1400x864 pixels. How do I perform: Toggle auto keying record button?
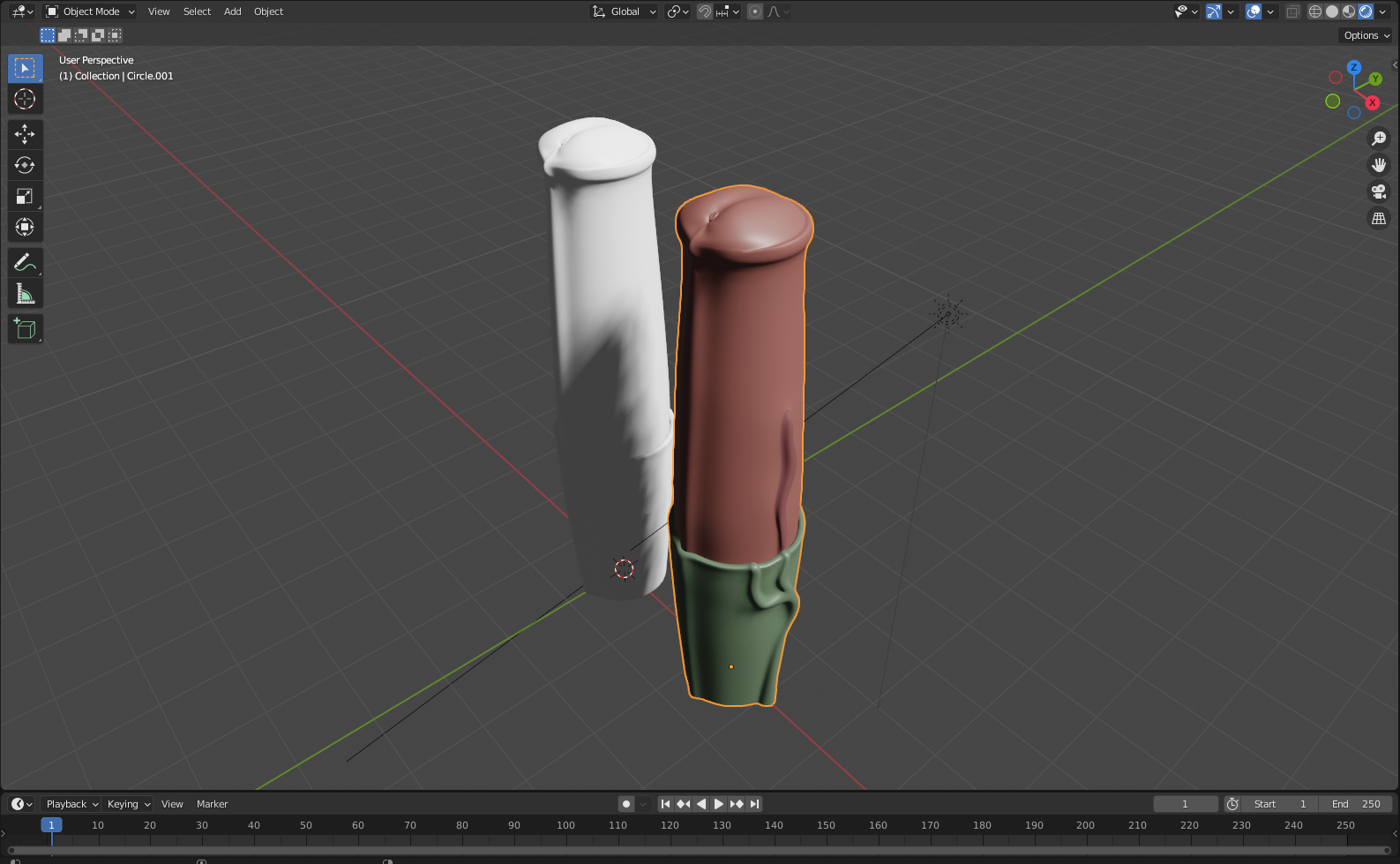(626, 804)
